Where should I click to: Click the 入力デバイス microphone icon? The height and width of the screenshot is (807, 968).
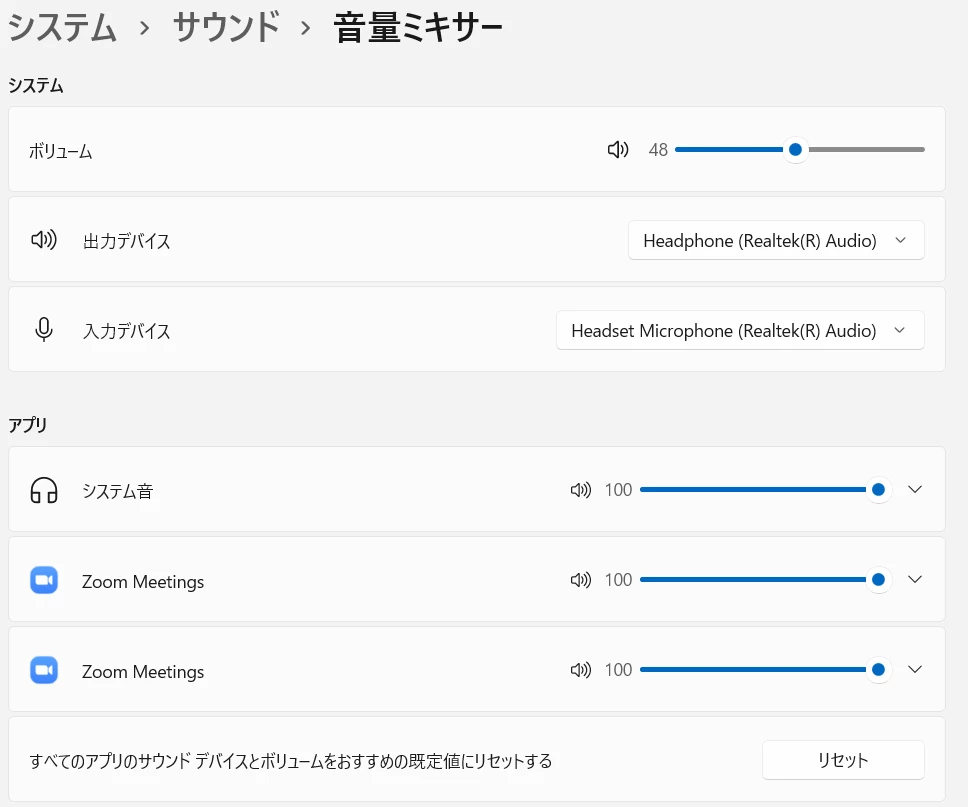click(44, 330)
